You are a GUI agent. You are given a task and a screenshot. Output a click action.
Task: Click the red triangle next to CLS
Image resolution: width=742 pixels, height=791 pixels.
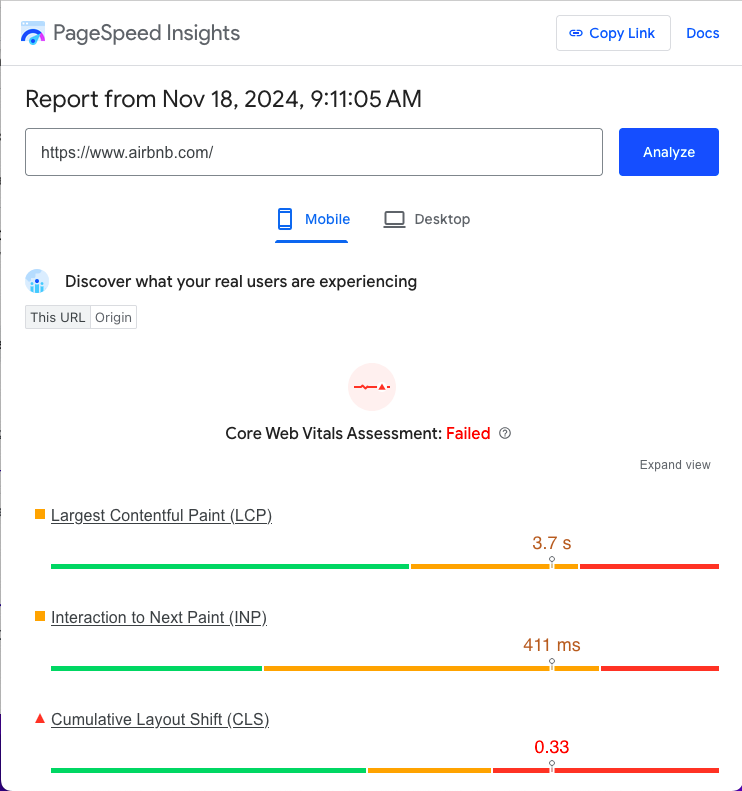[x=40, y=719]
